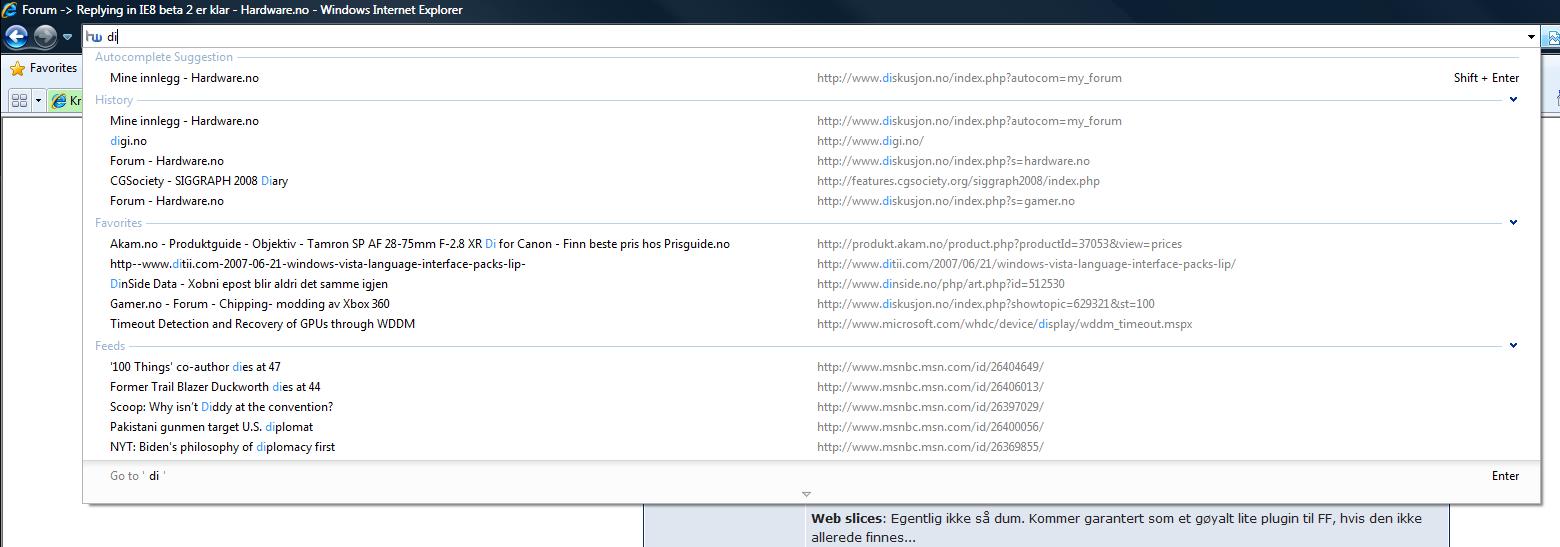1560x547 pixels.
Task: Click URL diskusjon.no showtopic=629321
Action: pos(985,304)
